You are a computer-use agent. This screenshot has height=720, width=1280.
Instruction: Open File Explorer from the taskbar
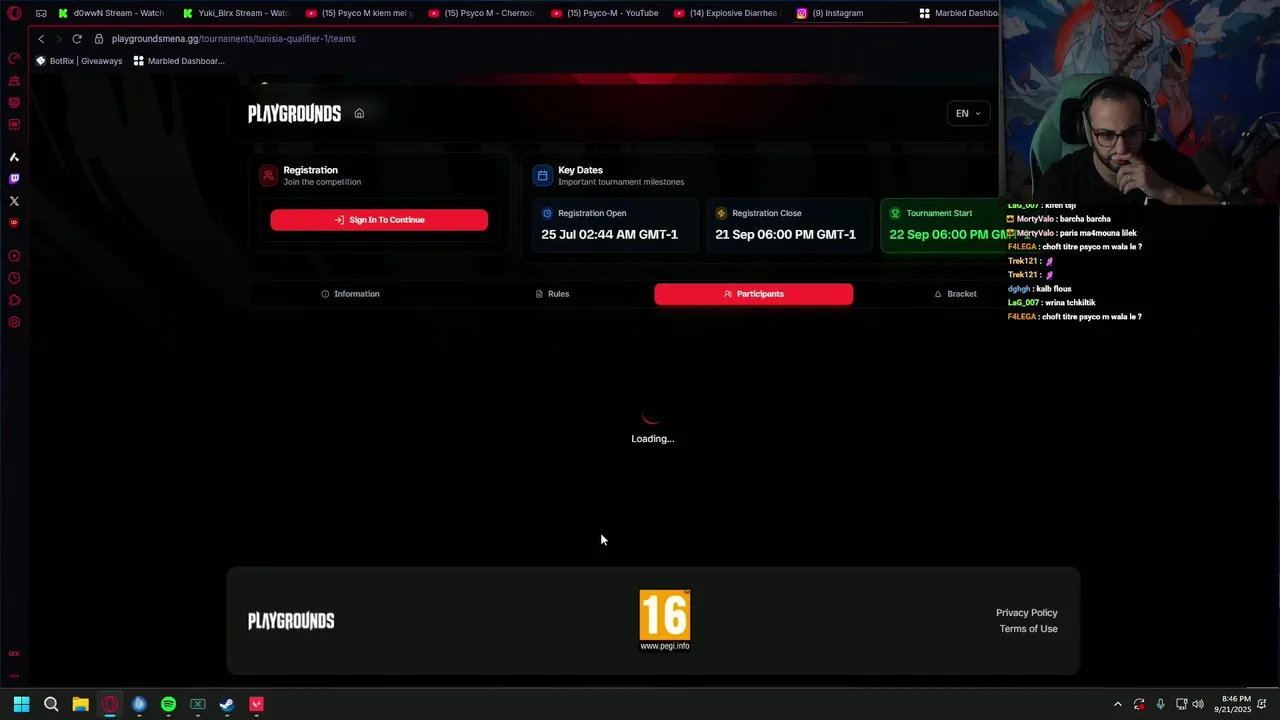[80, 704]
